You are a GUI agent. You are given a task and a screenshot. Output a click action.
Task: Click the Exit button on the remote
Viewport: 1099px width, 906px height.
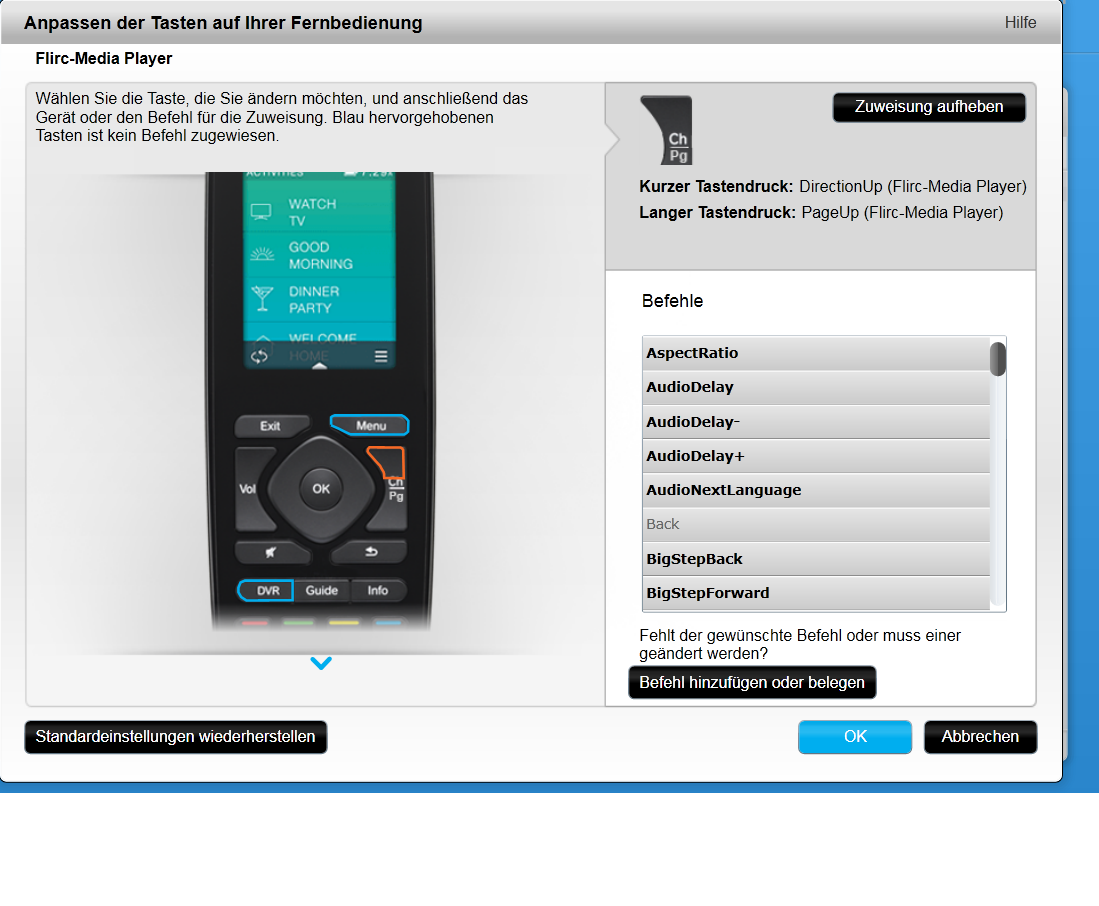pyautogui.click(x=272, y=426)
